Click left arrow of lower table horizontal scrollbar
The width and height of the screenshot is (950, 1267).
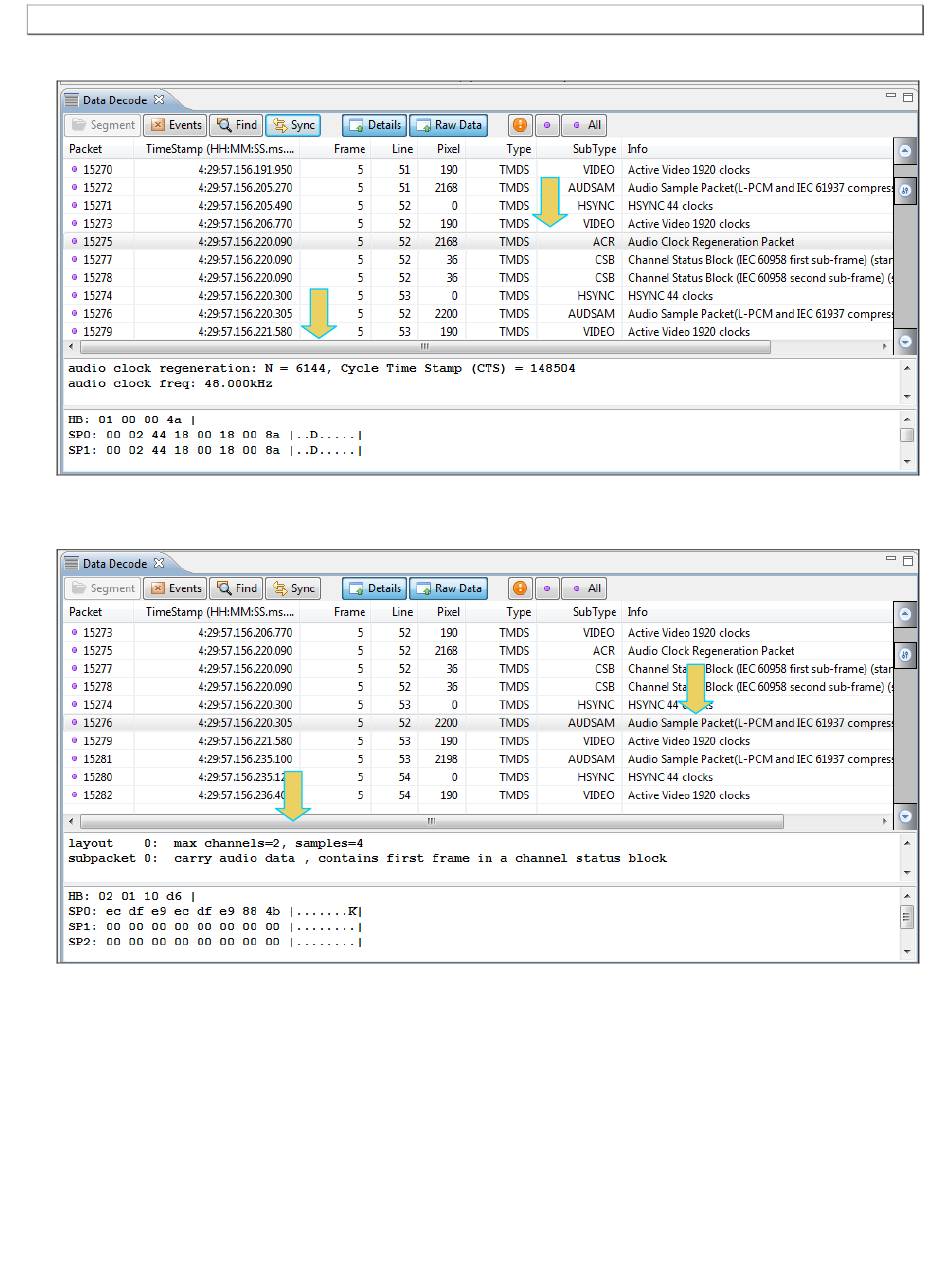click(x=71, y=821)
